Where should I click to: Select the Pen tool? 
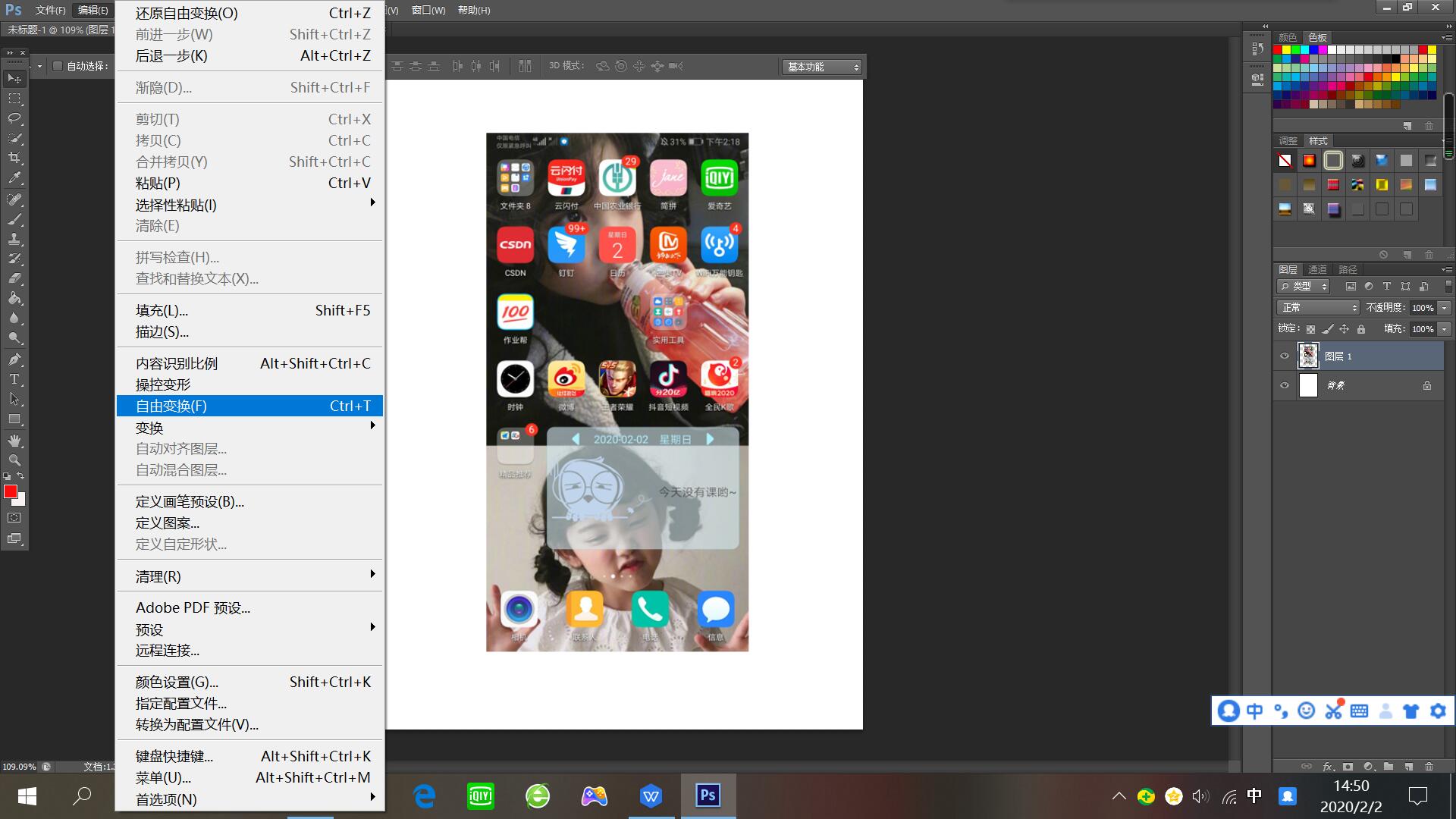pos(14,359)
